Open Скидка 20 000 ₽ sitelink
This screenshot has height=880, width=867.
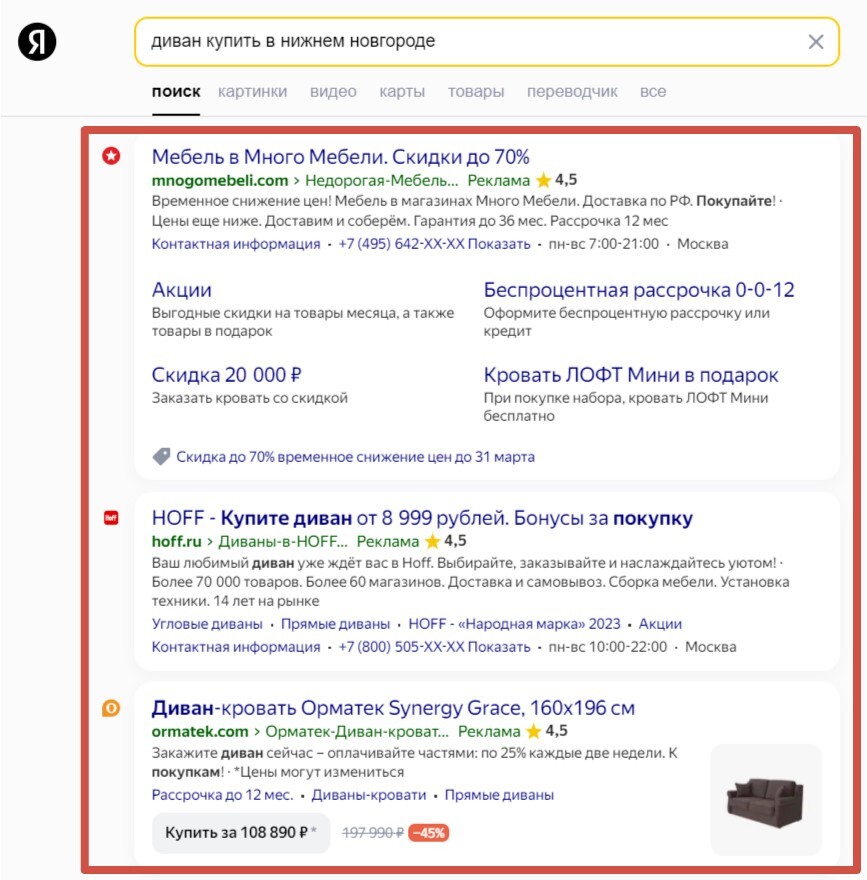pyautogui.click(x=227, y=375)
